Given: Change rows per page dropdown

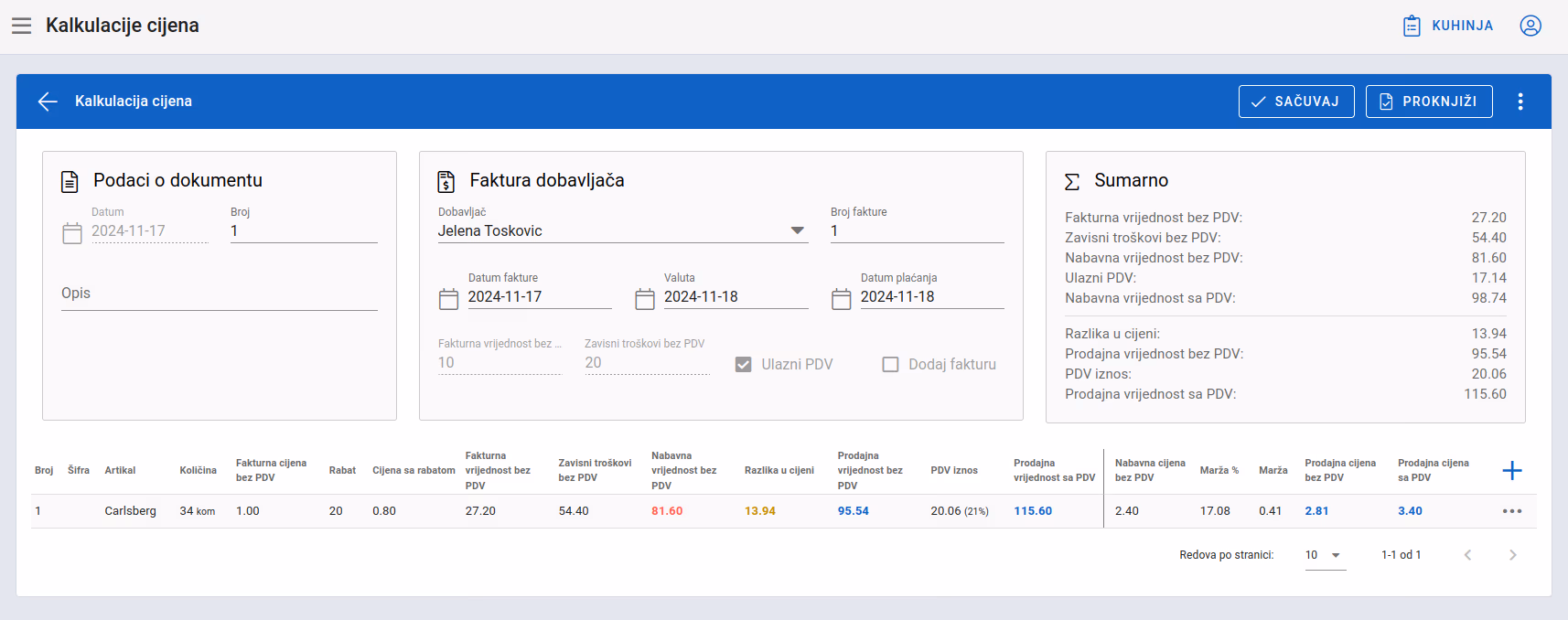Looking at the screenshot, I should point(1326,555).
